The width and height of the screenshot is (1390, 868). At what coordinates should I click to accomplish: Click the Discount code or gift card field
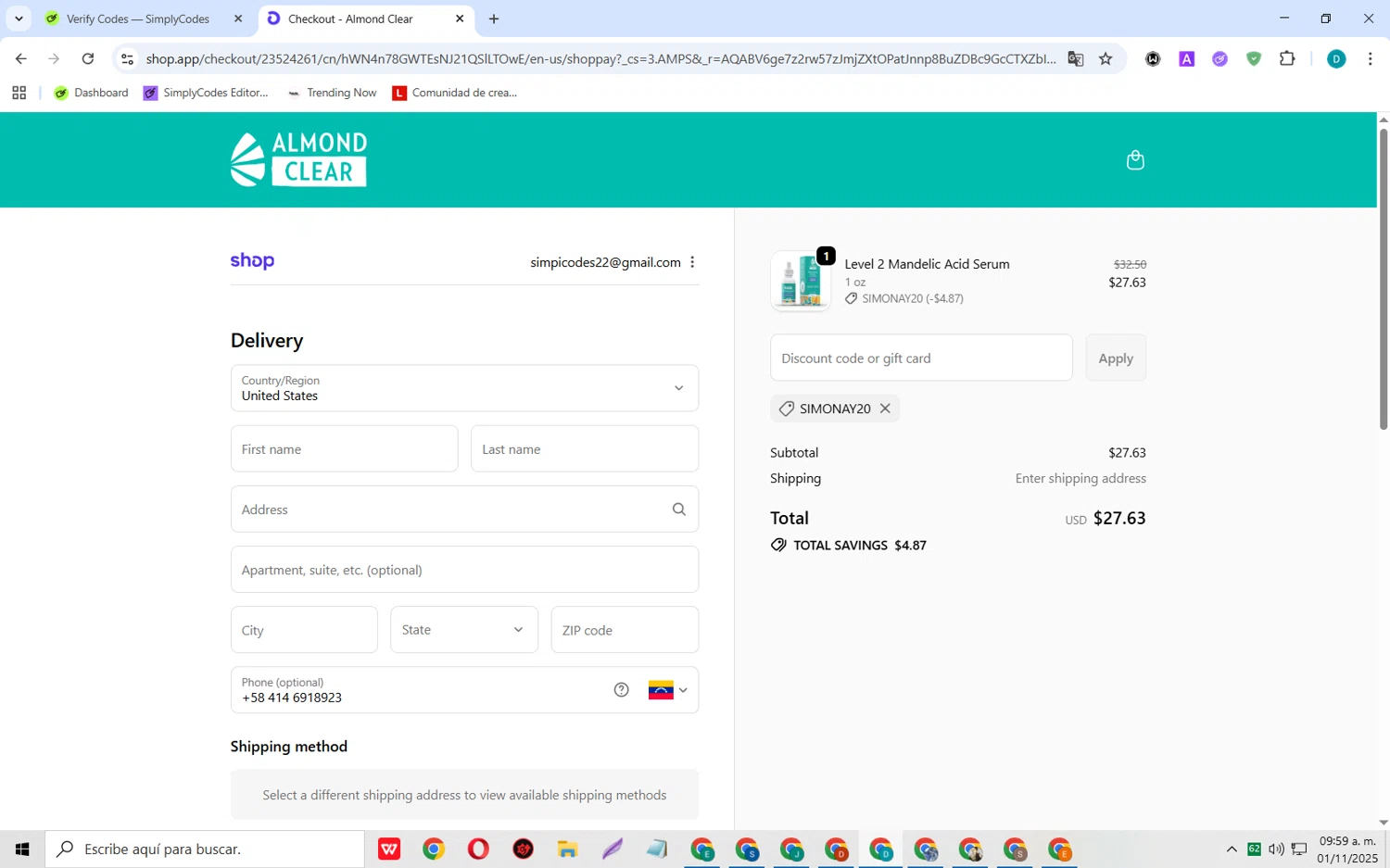click(x=921, y=359)
